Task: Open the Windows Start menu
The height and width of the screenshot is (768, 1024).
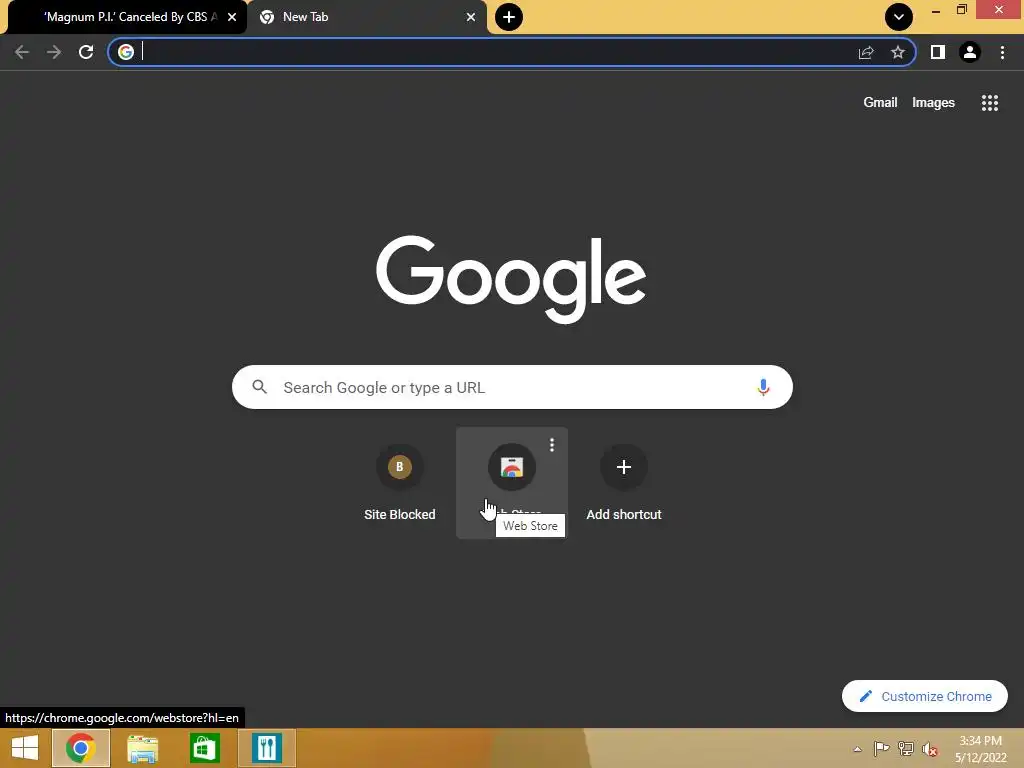Action: coord(25,748)
